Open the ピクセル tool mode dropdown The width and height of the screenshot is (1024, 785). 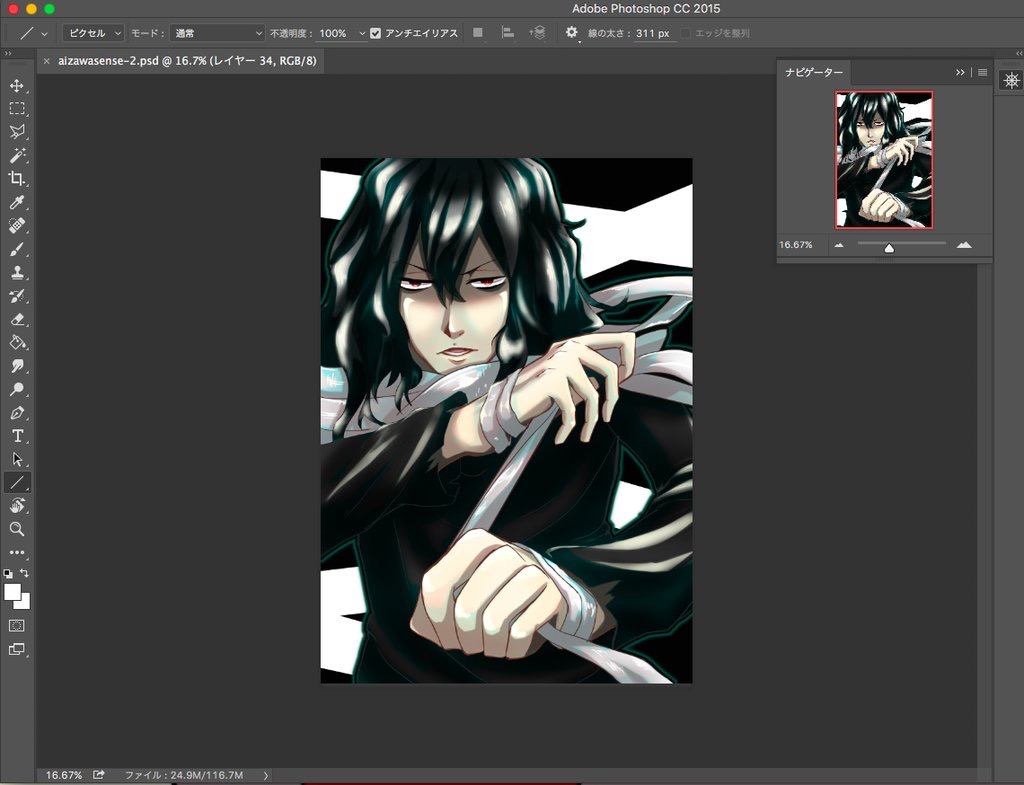[x=93, y=33]
